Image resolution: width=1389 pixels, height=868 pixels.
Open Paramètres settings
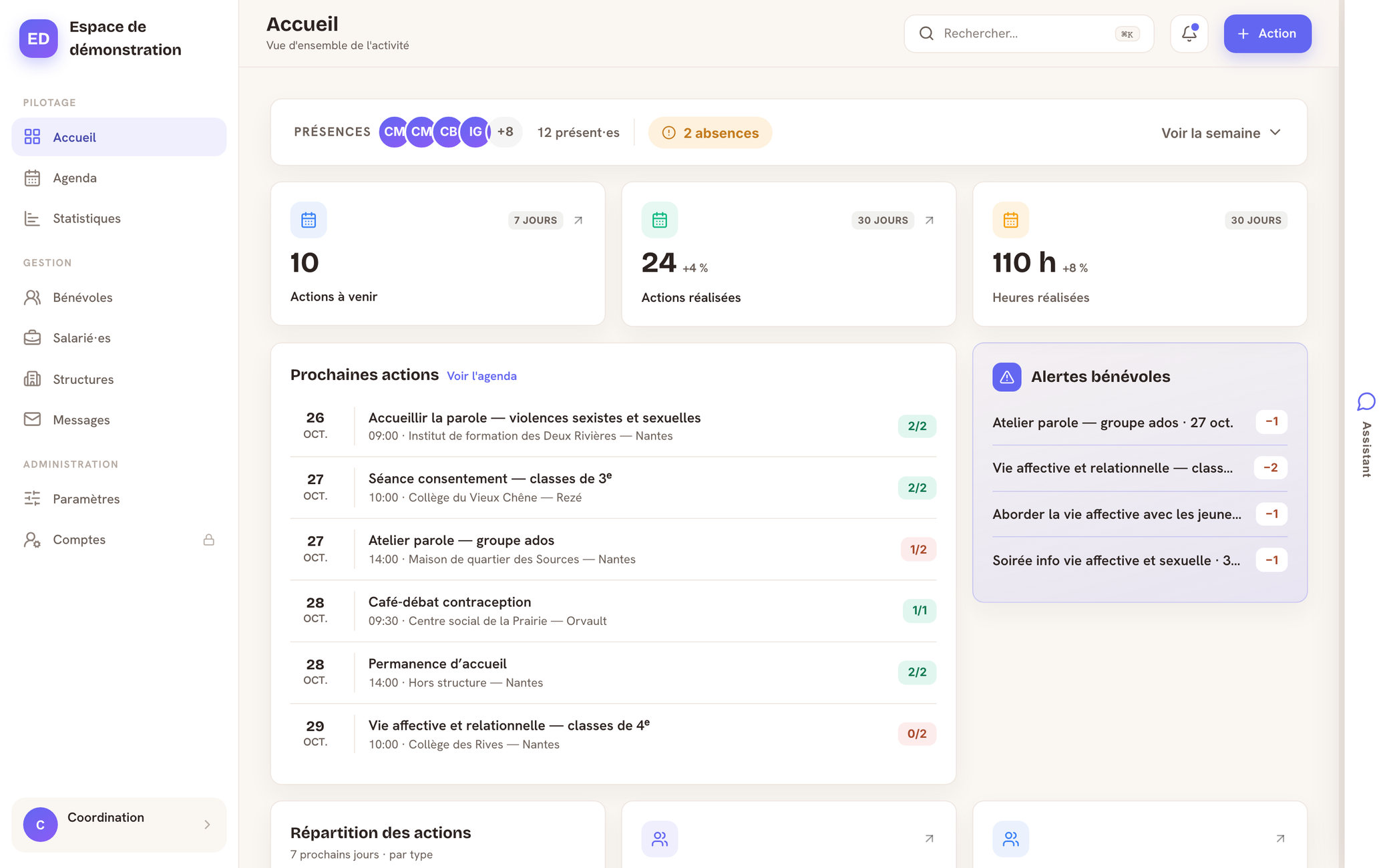point(119,499)
